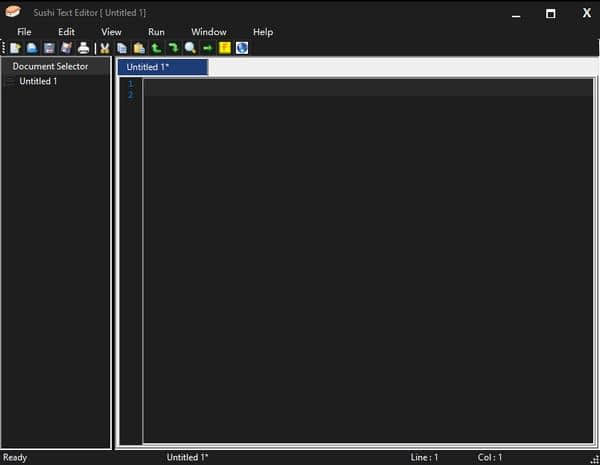Click the Paste clipboard icon
The image size is (600, 465).
tap(139, 48)
